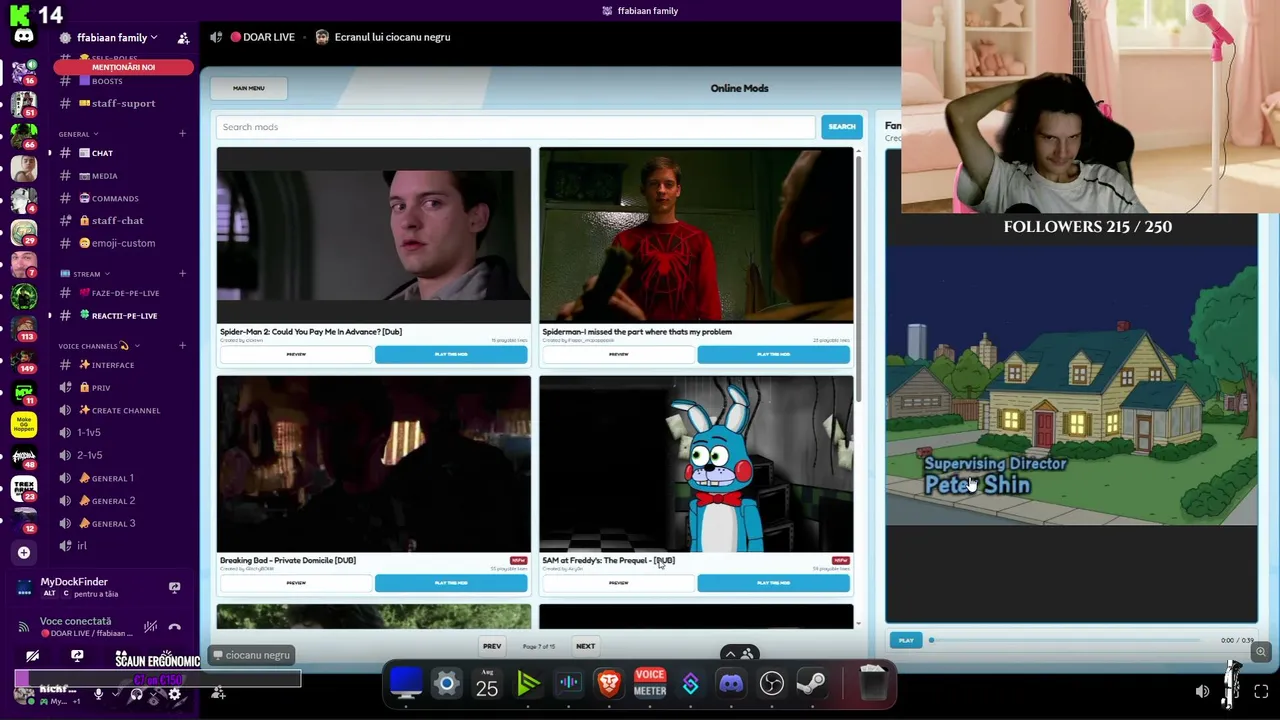Click the blue SEARCH button
1280x720 pixels.
pyautogui.click(x=842, y=127)
